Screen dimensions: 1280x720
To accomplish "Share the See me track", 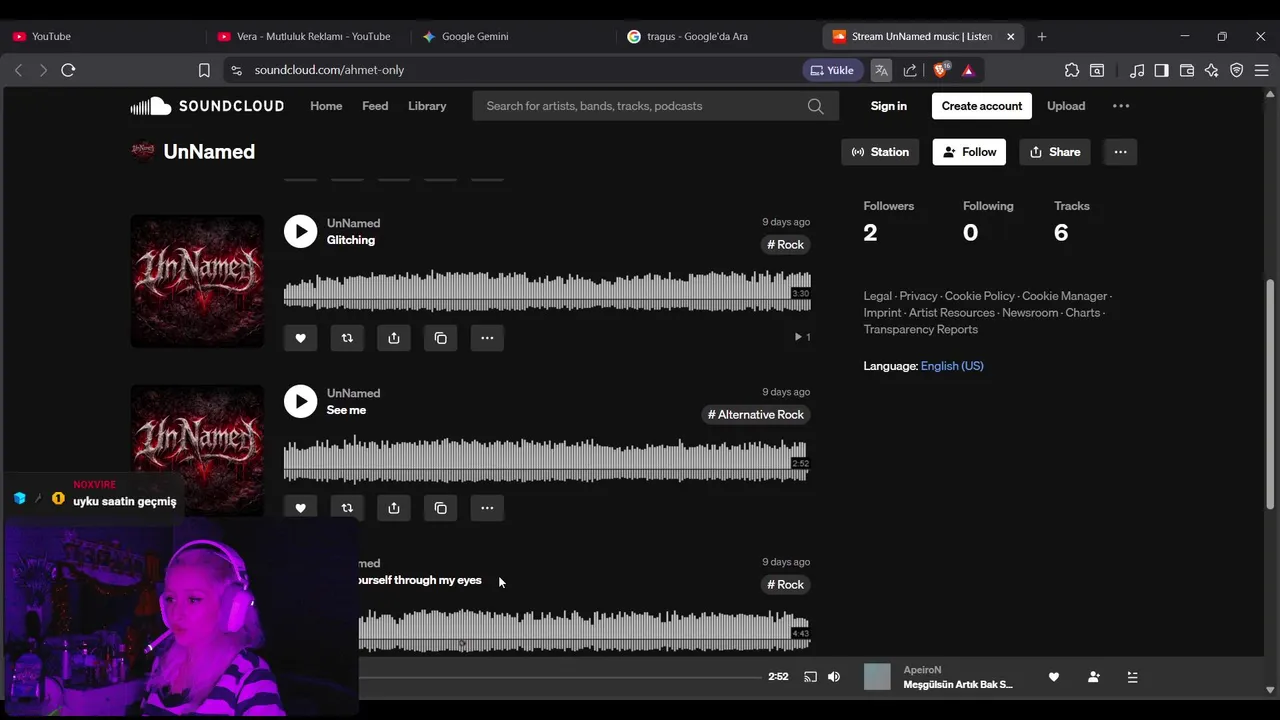I will (394, 508).
